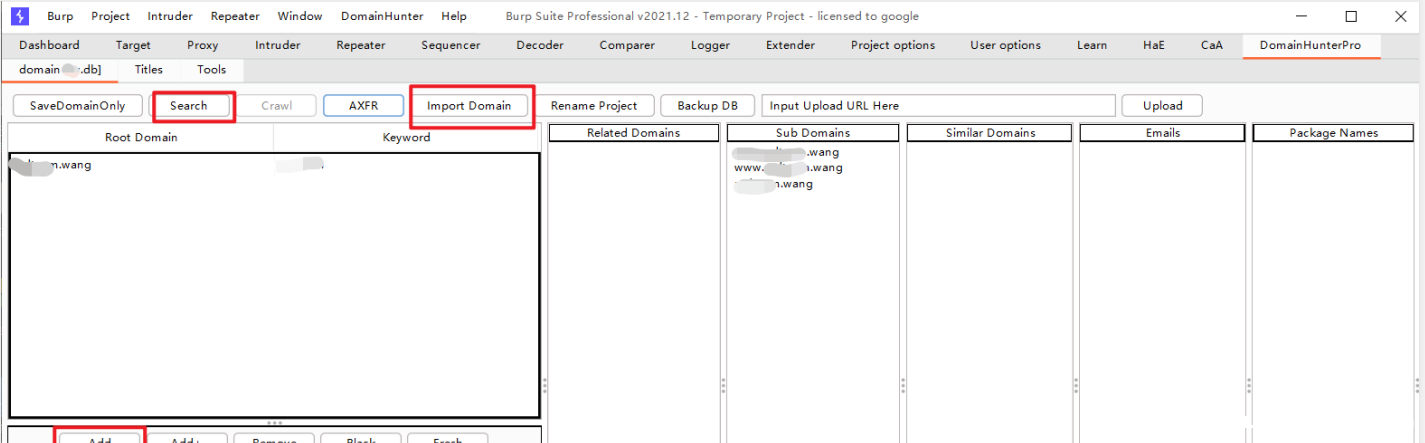The height and width of the screenshot is (443, 1425).
Task: Click the Backup DB button
Action: (707, 106)
